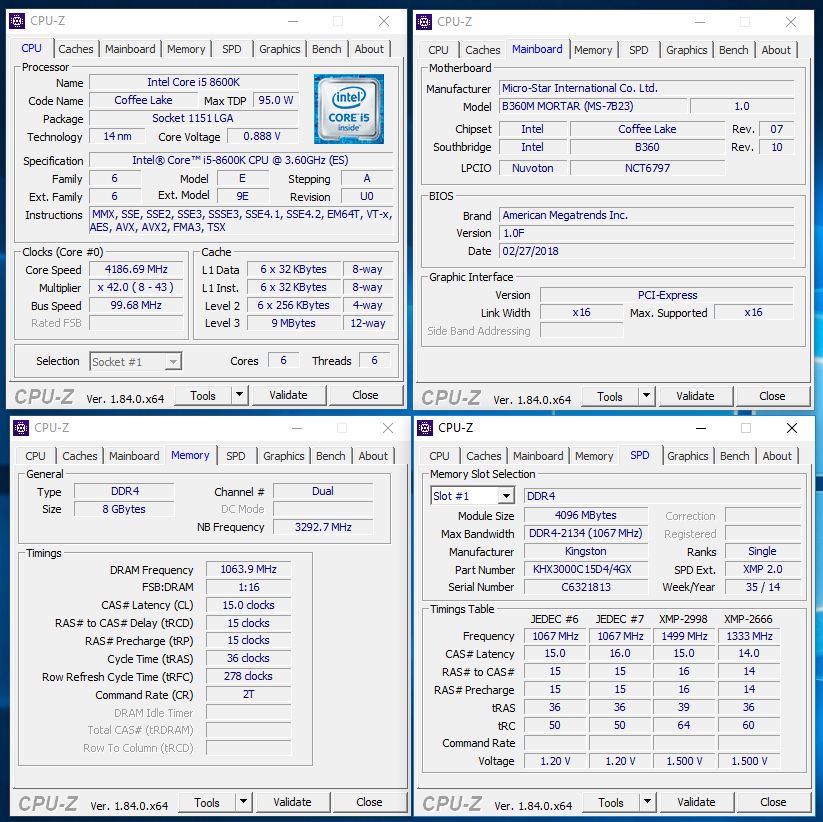
Task: Go to CPU tab in Memory window
Action: [35, 456]
